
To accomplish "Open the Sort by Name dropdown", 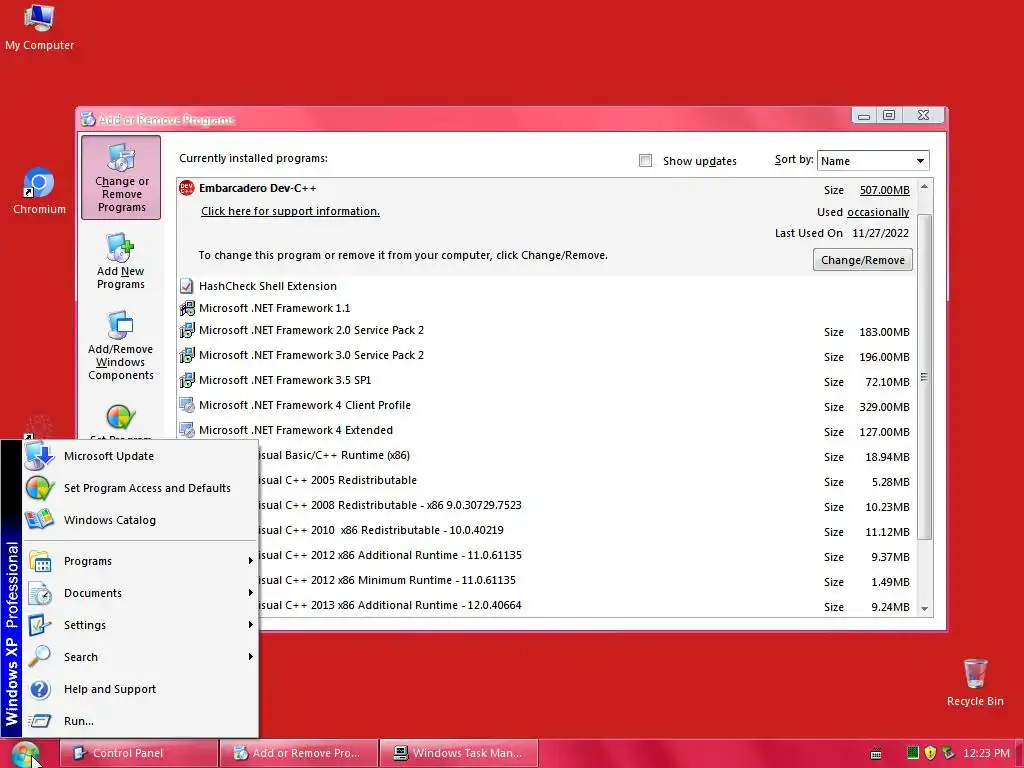I will (873, 161).
